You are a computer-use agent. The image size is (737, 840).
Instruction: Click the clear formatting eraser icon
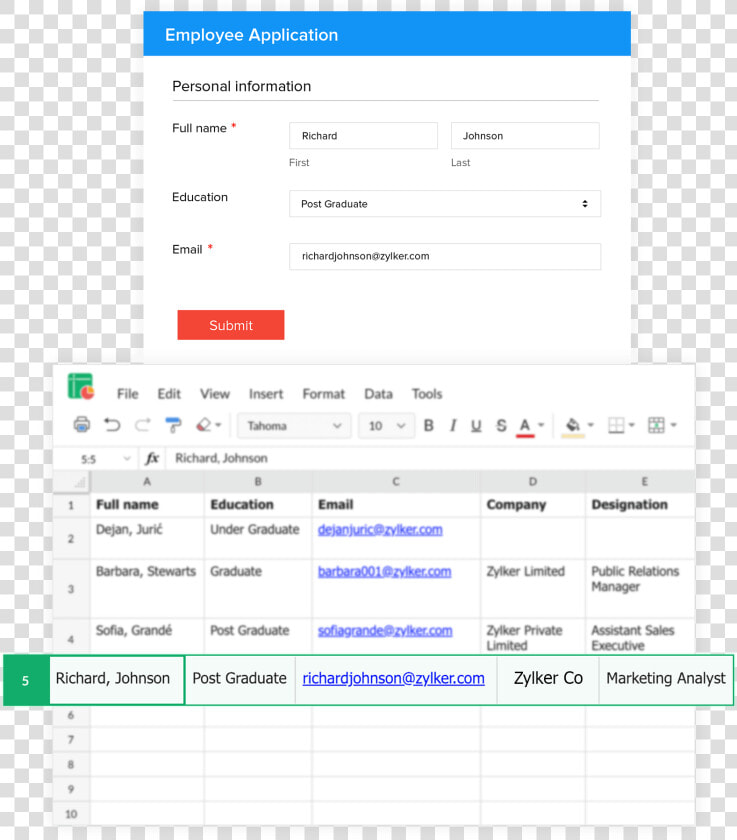coord(203,425)
